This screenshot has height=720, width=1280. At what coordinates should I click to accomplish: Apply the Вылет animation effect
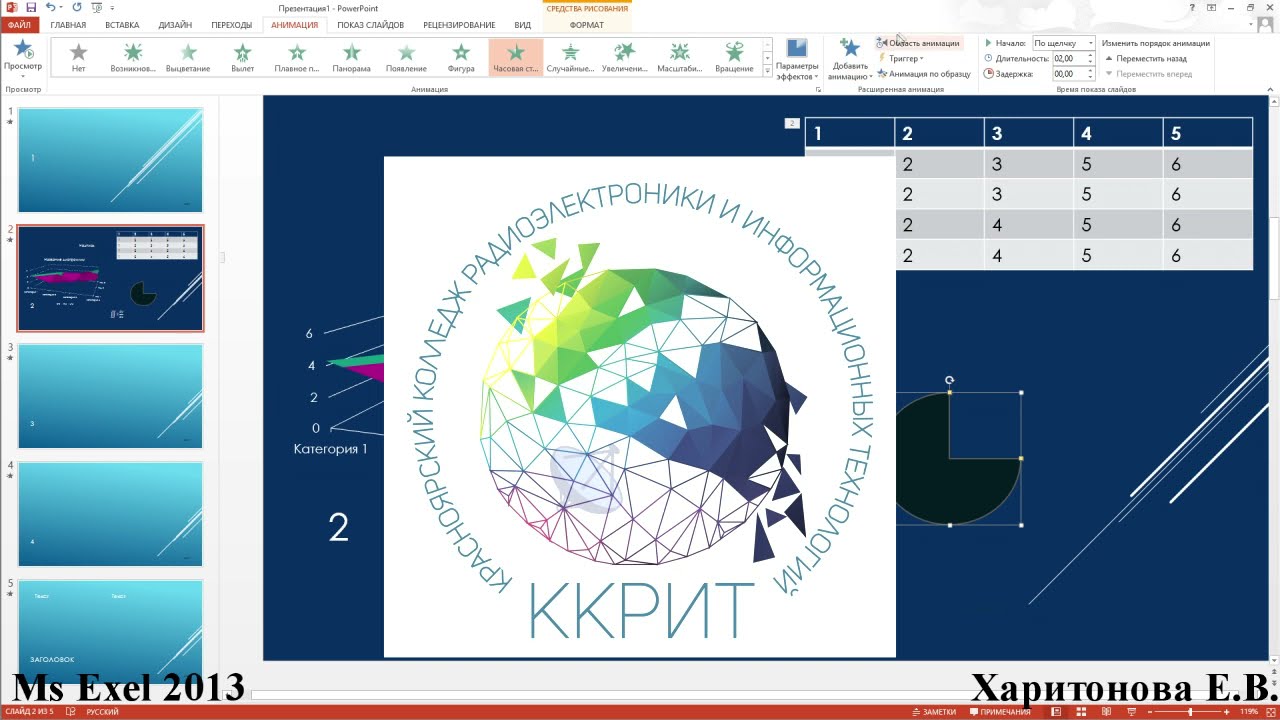pos(242,58)
